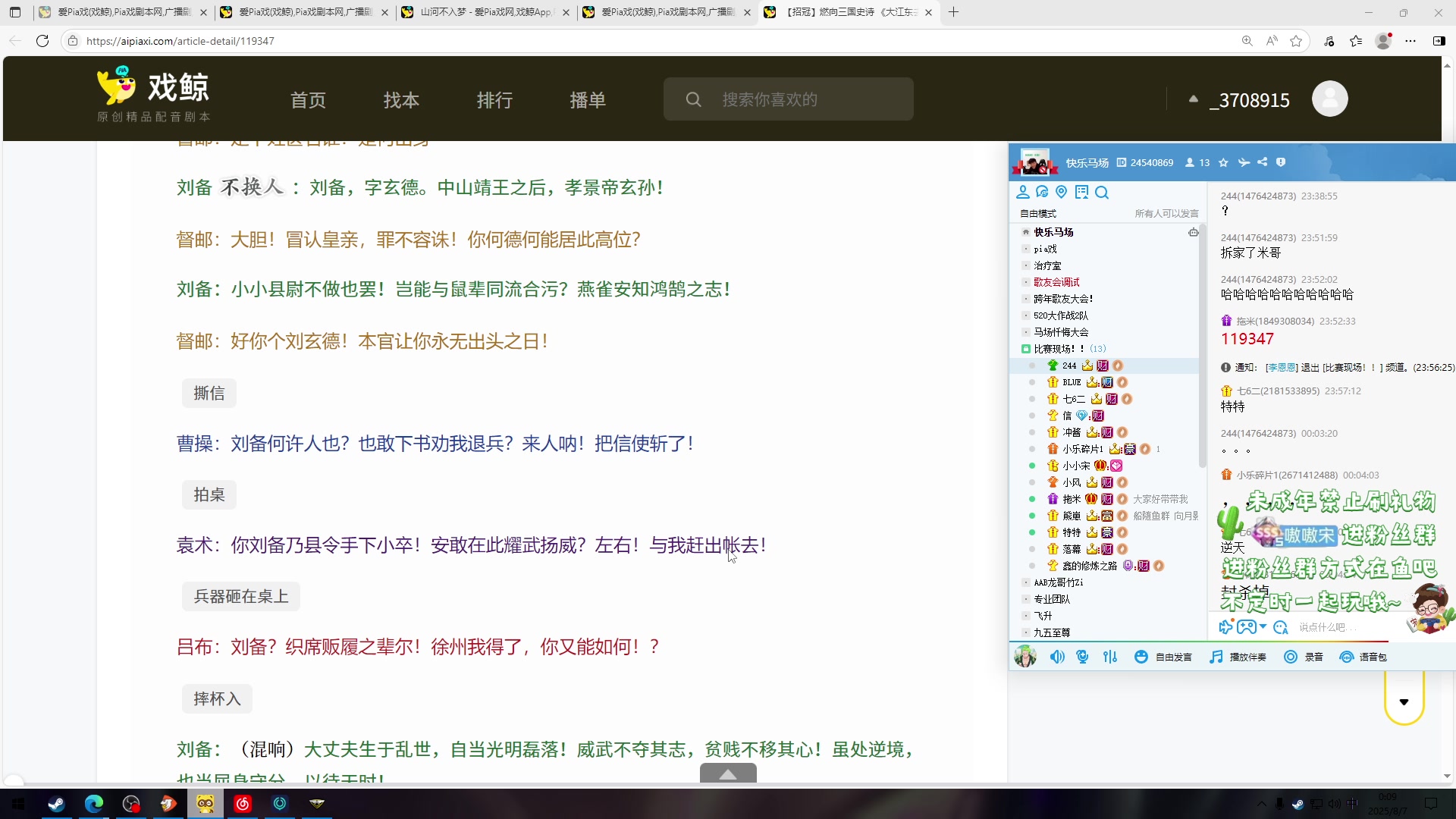
Task: Click the game controller icon above chat input
Action: point(1246,627)
